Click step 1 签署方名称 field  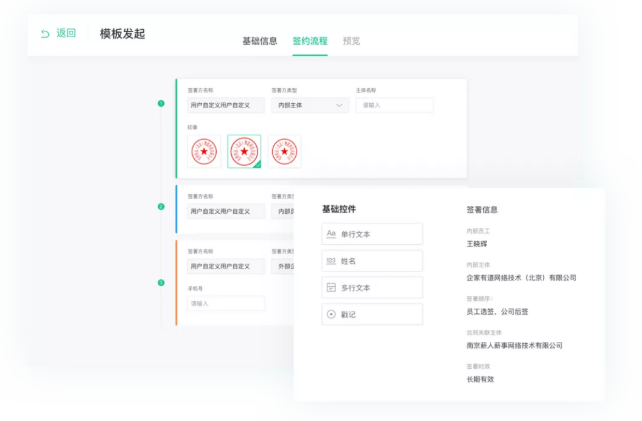tap(226, 105)
